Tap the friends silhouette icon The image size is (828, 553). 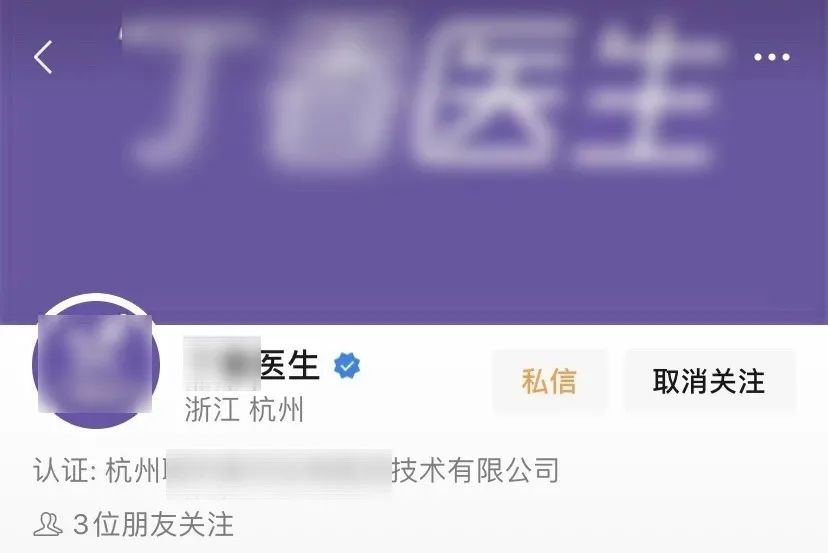pos(48,524)
